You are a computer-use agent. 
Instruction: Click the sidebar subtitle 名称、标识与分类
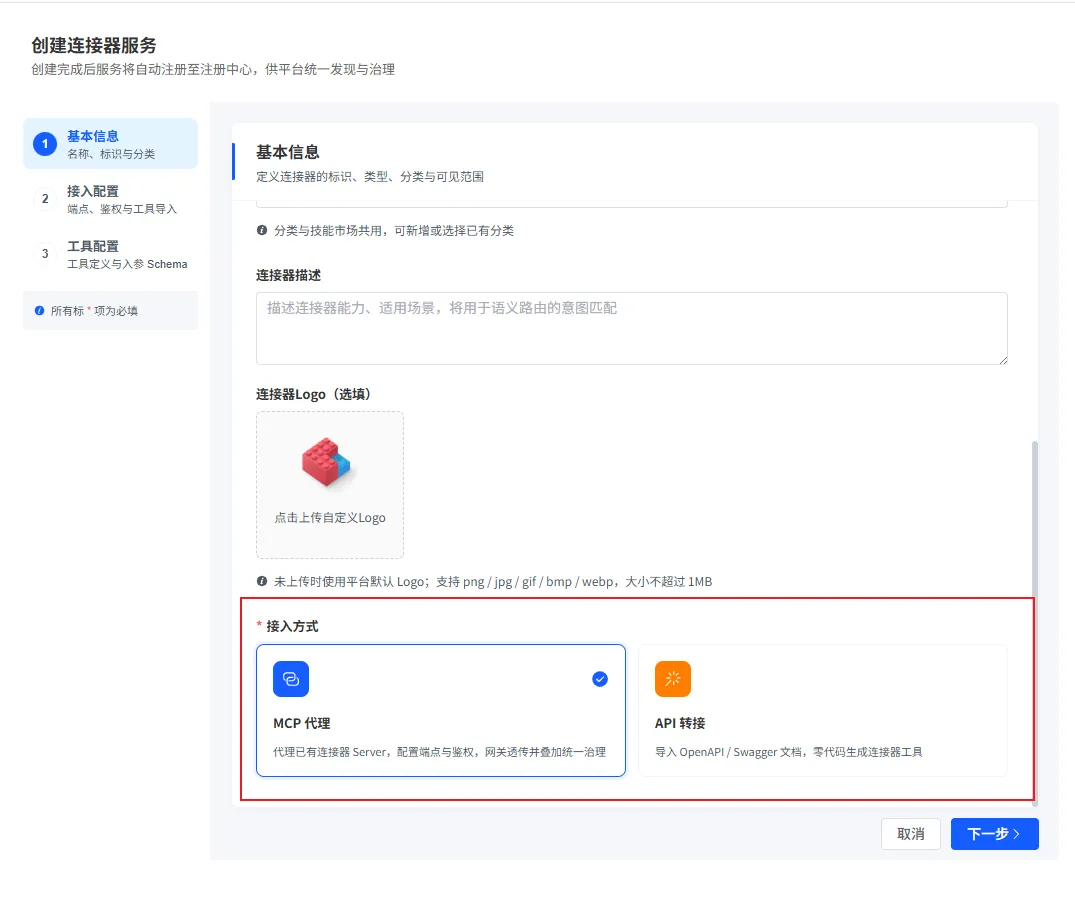pyautogui.click(x=111, y=154)
